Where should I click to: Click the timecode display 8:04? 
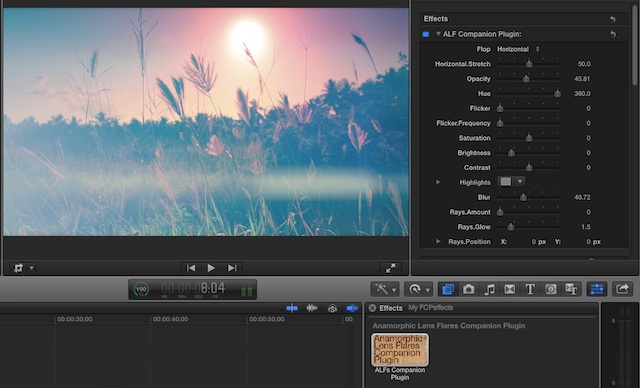pos(212,288)
